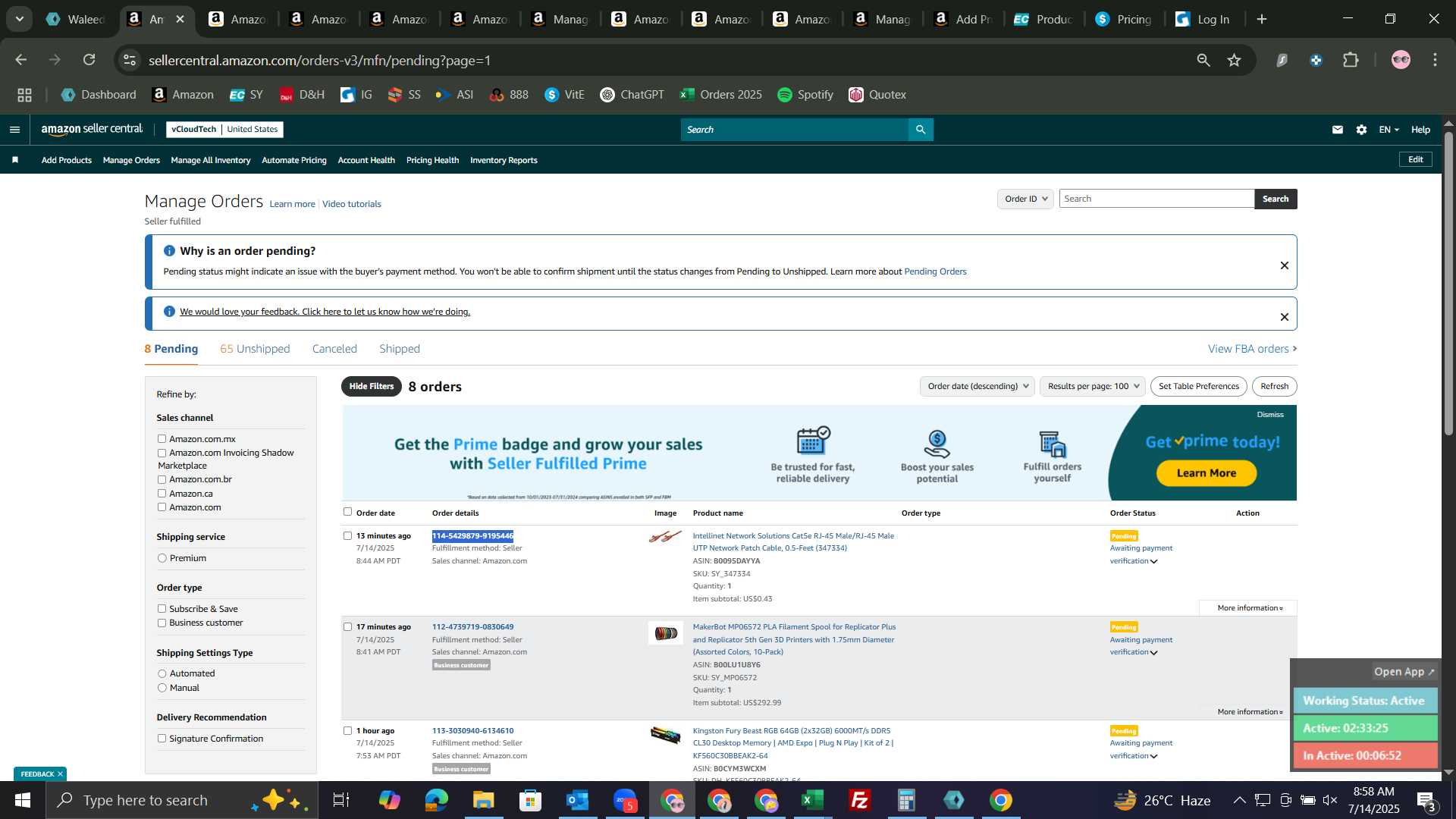Check the Amazon.com sales channel filter
1456x819 pixels.
click(162, 507)
